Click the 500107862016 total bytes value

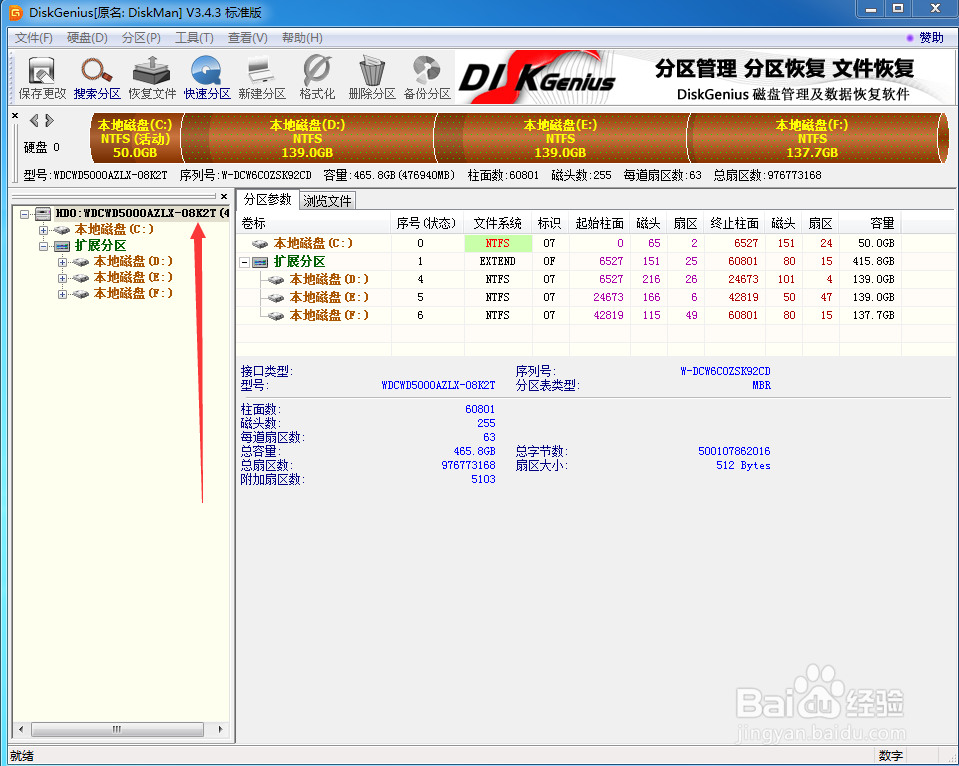pos(734,452)
